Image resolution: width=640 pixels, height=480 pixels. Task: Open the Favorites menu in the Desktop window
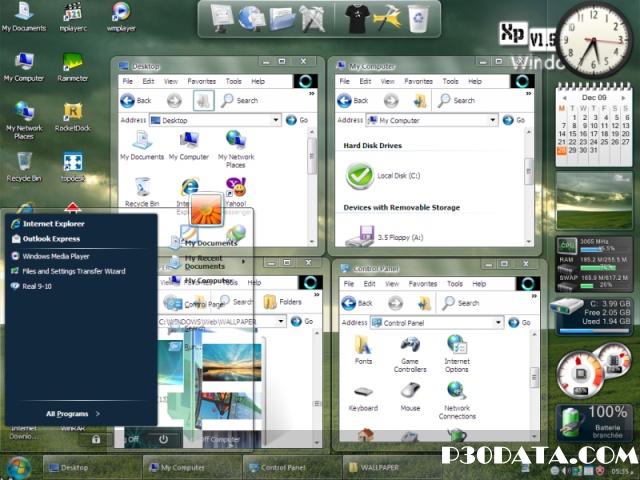[x=201, y=81]
